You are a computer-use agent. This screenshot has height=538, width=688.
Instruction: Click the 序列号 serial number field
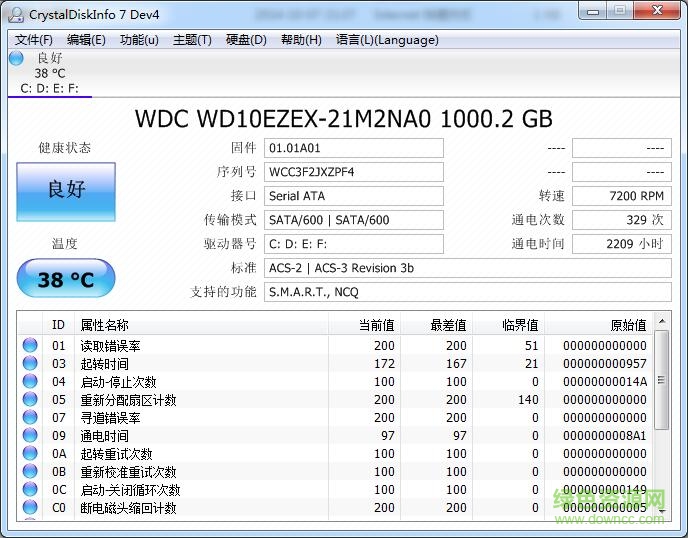pyautogui.click(x=354, y=172)
